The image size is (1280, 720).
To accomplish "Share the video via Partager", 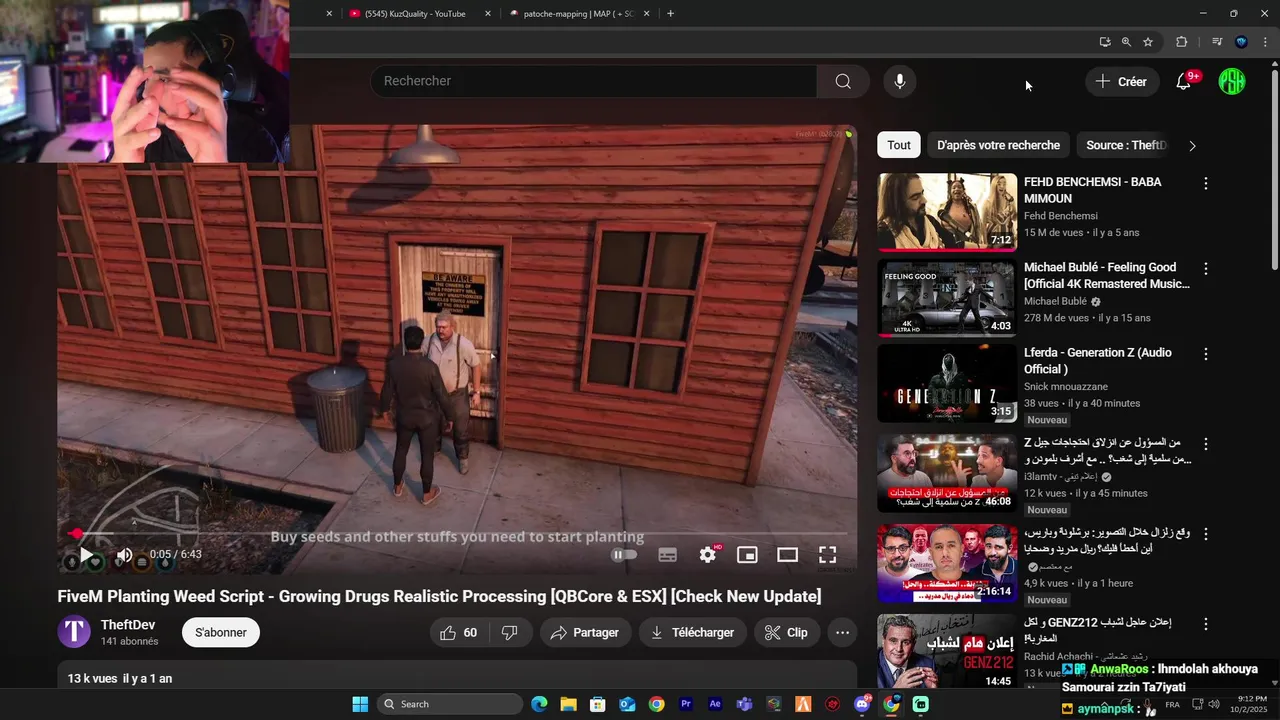I will pos(585,632).
